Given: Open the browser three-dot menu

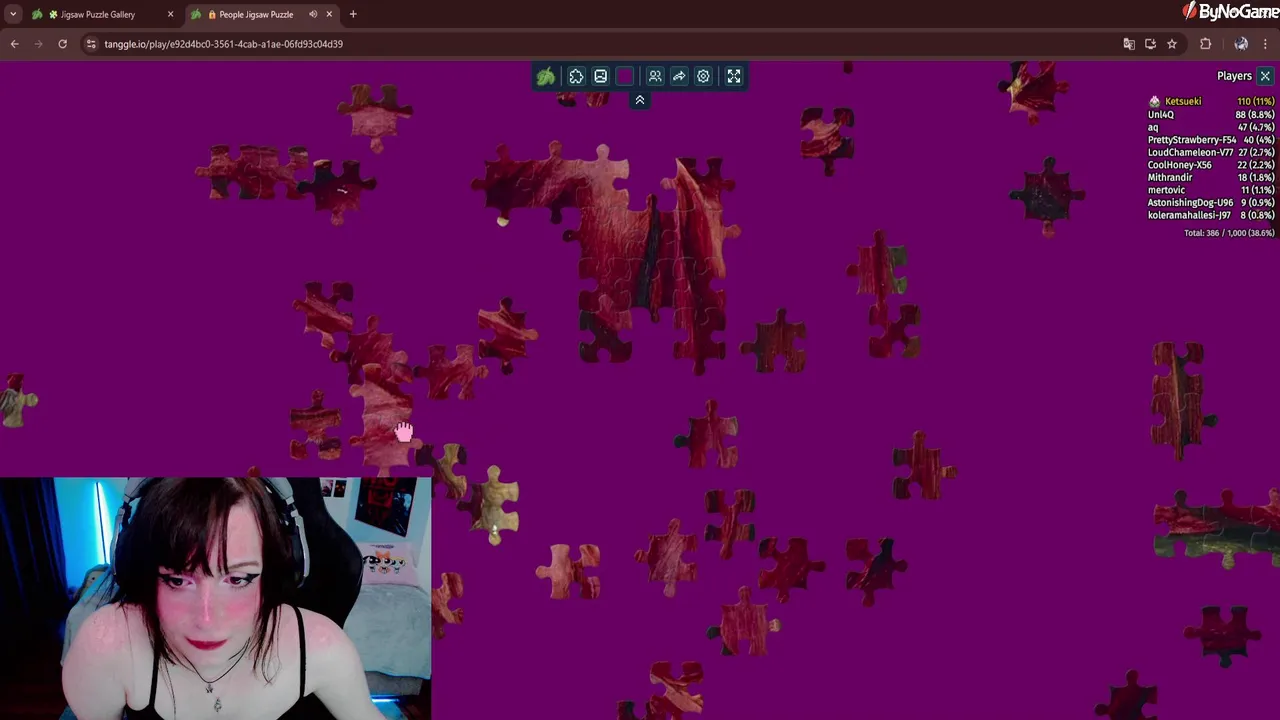Looking at the screenshot, I should pyautogui.click(x=1266, y=44).
